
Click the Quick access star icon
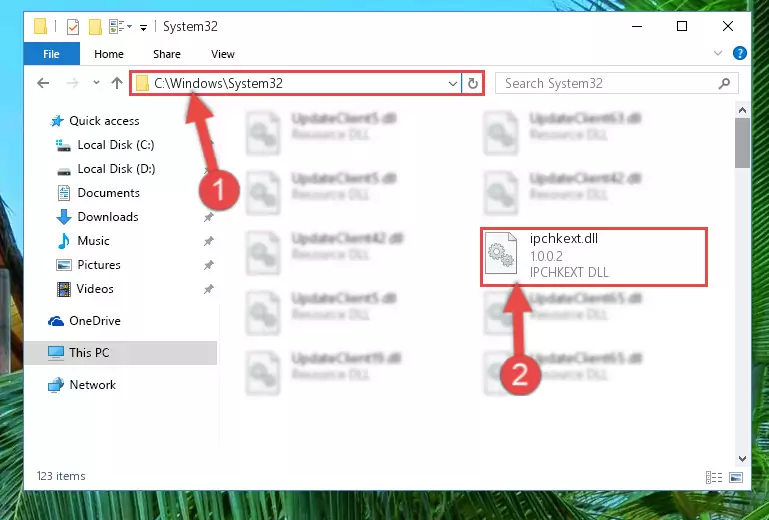pyautogui.click(x=57, y=121)
